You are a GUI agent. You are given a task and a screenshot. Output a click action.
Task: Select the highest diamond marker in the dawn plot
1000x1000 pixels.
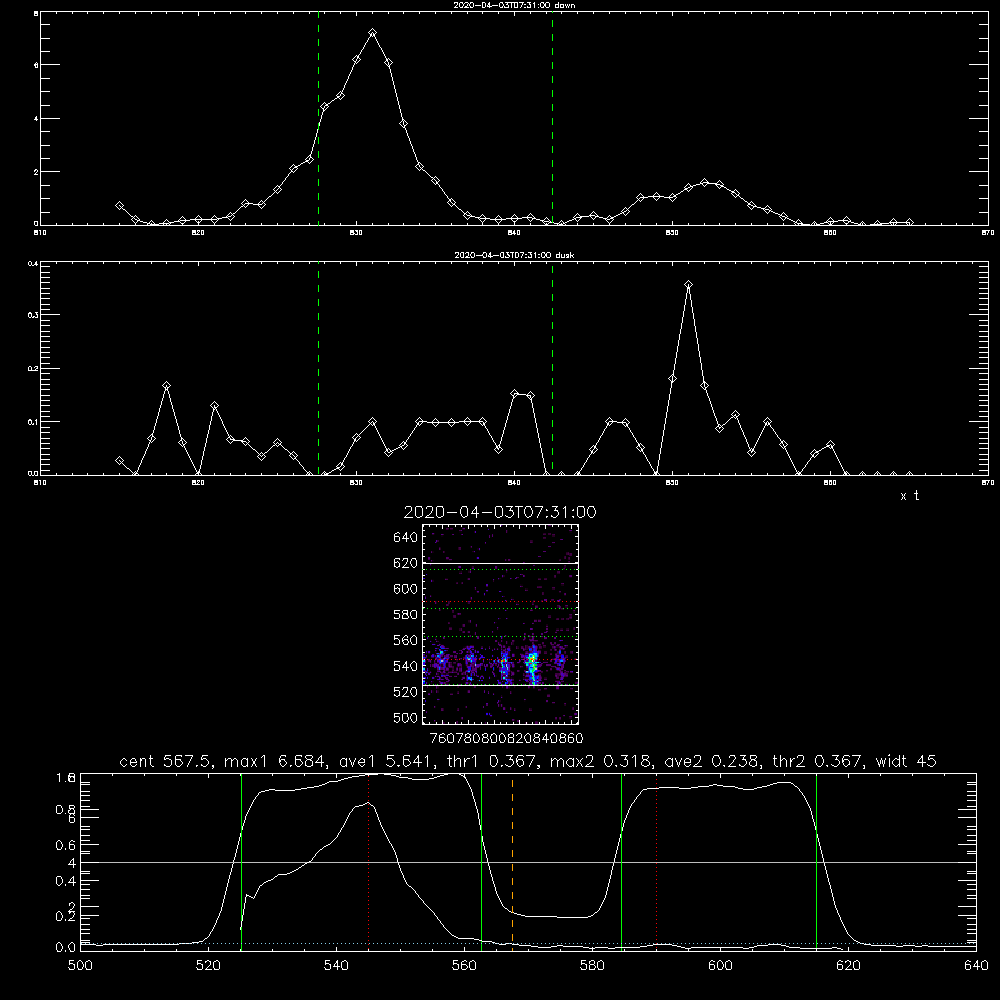point(372,33)
